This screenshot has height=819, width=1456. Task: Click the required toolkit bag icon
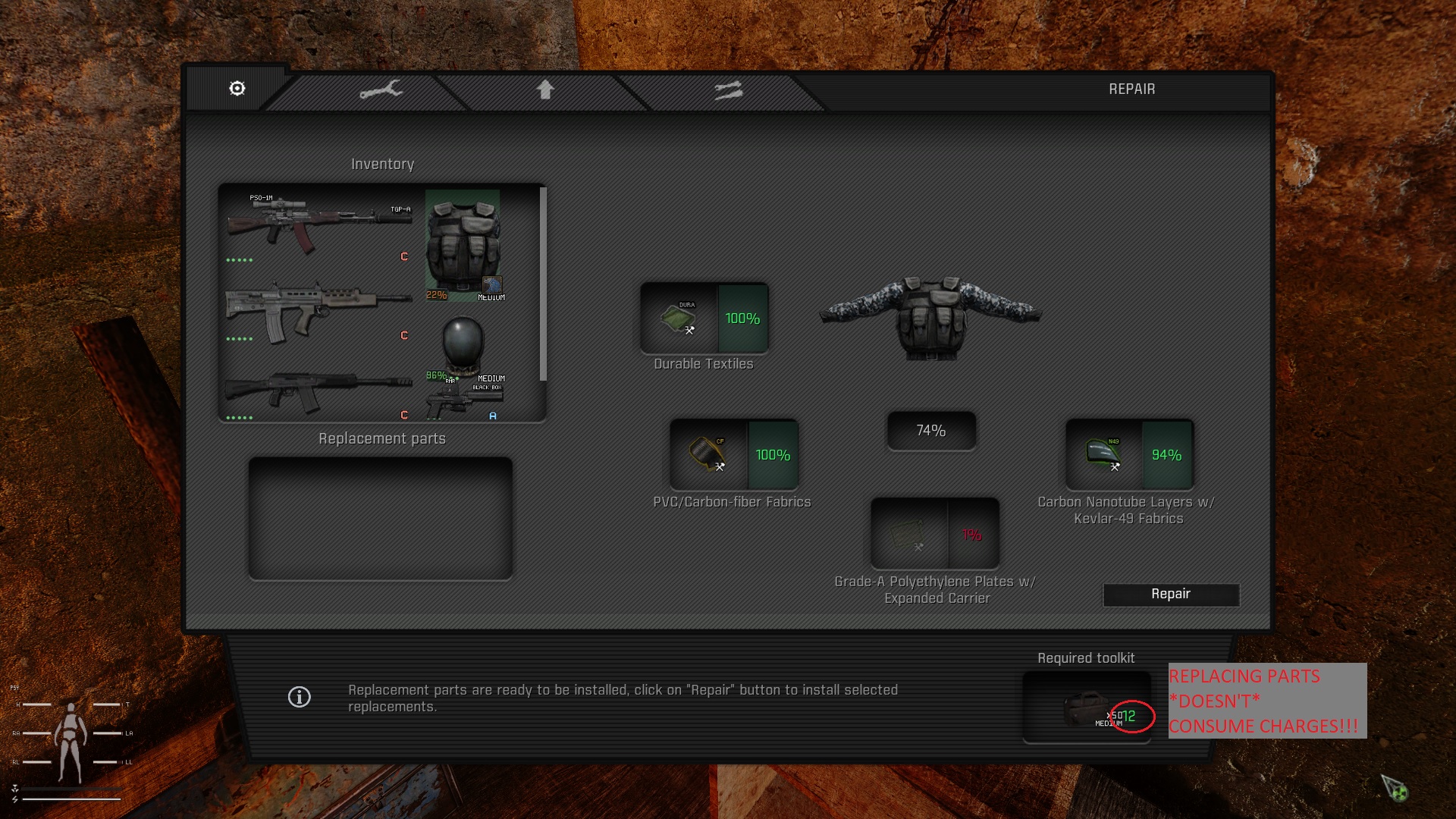(x=1085, y=708)
